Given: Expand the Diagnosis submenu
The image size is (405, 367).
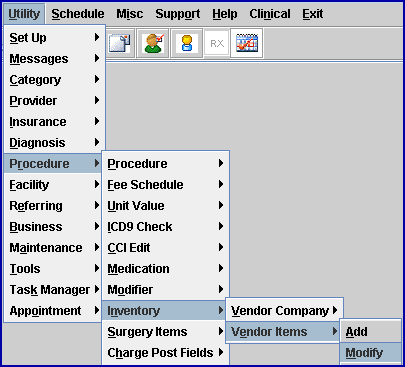Looking at the screenshot, I should click(x=54, y=143).
